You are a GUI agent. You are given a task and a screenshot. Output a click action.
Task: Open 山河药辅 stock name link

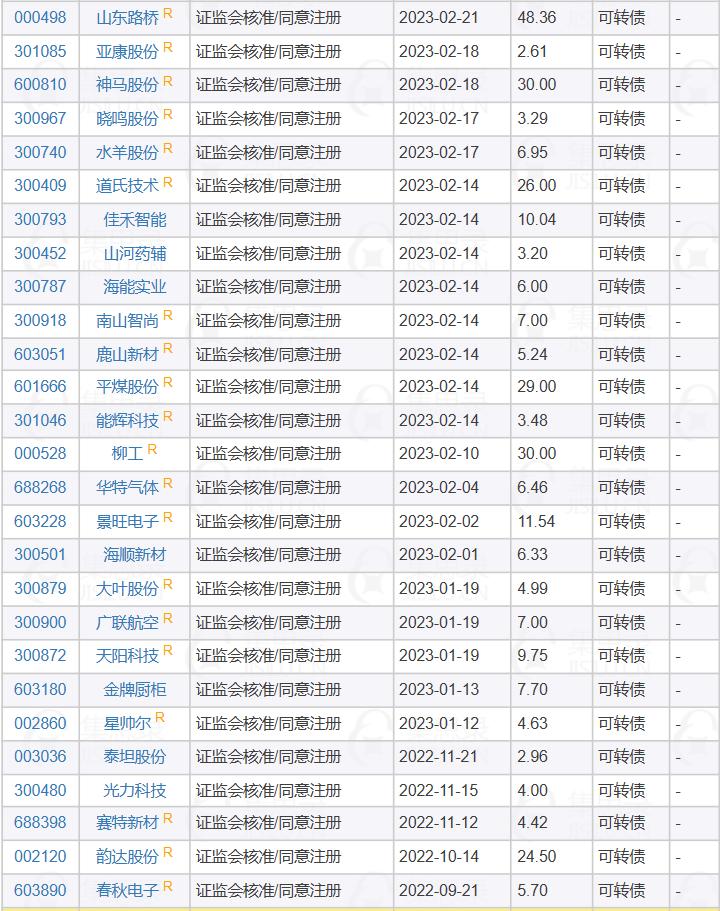point(135,253)
